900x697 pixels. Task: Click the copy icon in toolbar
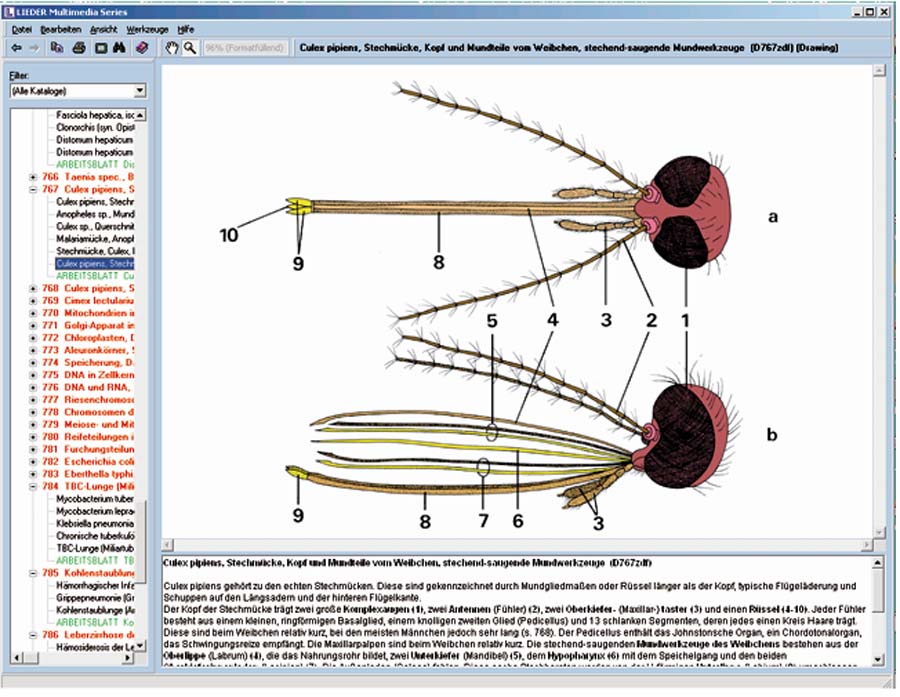coord(57,47)
